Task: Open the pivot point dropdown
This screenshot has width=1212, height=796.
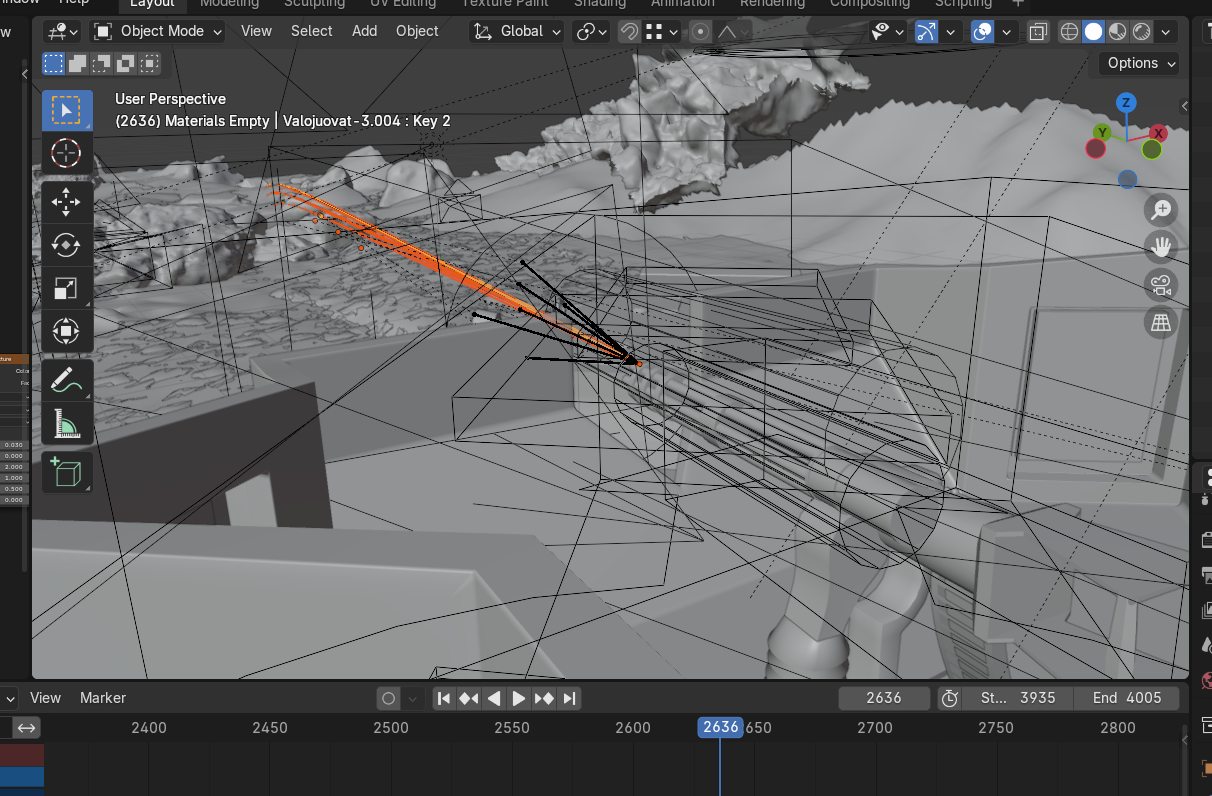Action: point(591,32)
